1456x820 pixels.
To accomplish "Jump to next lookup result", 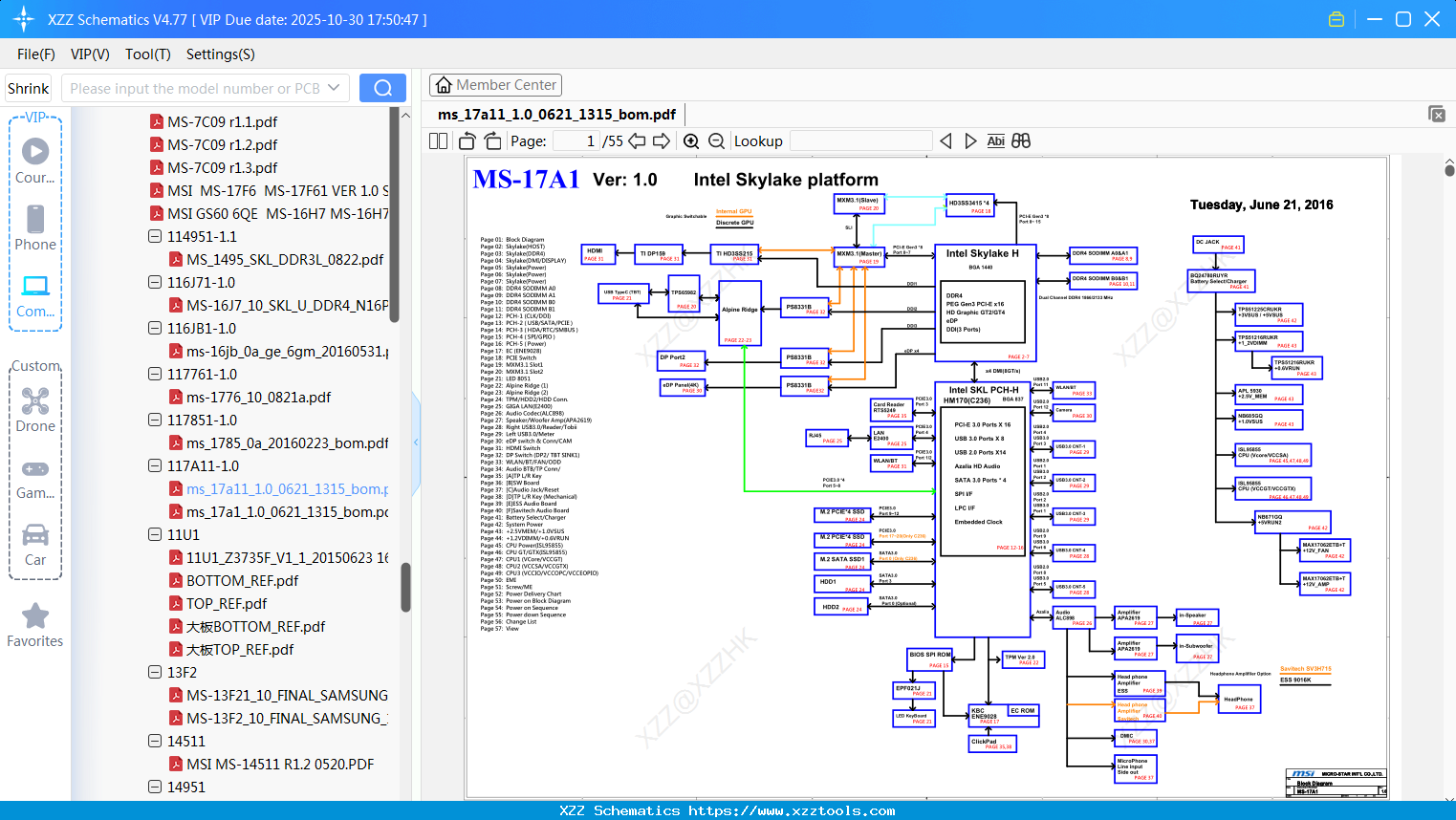I will click(x=970, y=141).
